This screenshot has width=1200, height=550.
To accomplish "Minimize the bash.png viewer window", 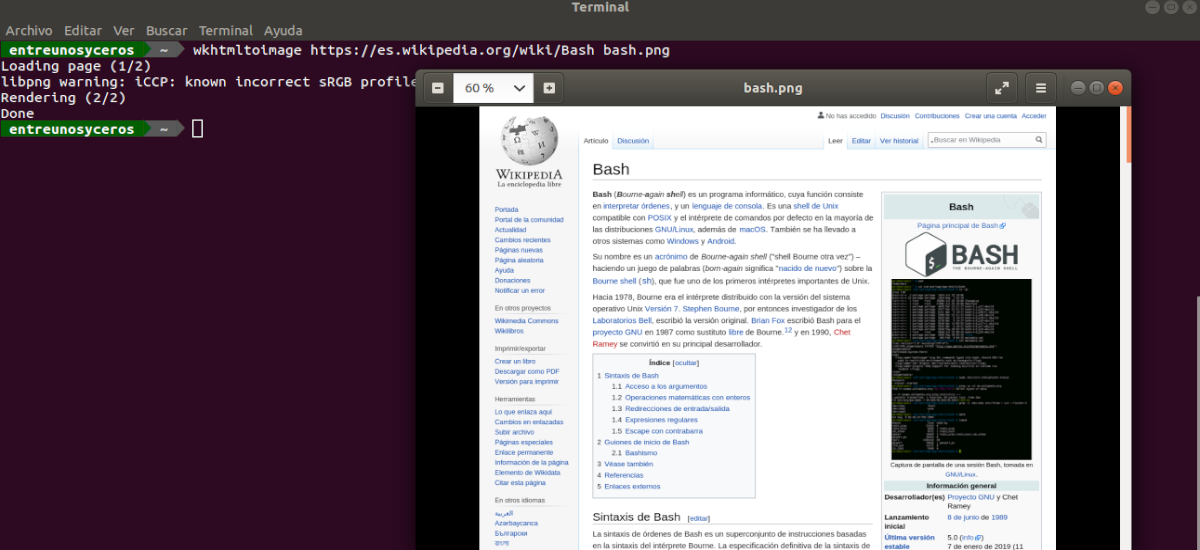I will click(x=1078, y=88).
